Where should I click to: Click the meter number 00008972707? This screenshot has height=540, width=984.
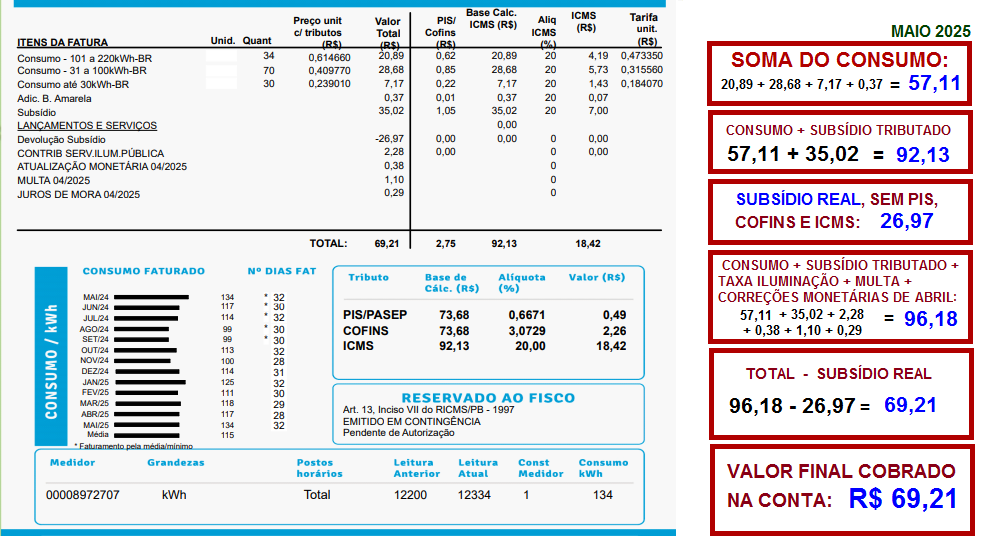pyautogui.click(x=83, y=495)
